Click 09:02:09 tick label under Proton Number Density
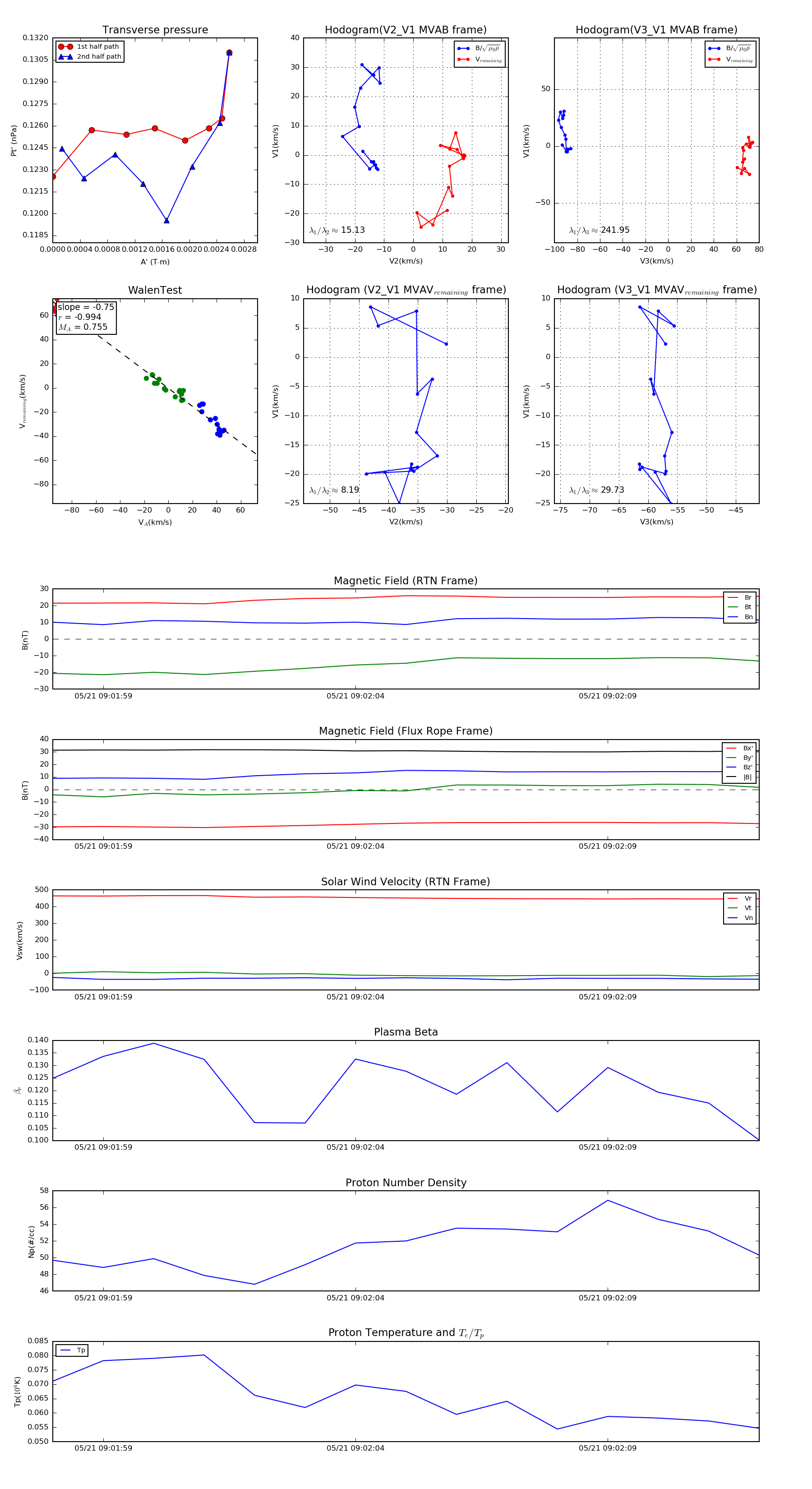 607,1298
